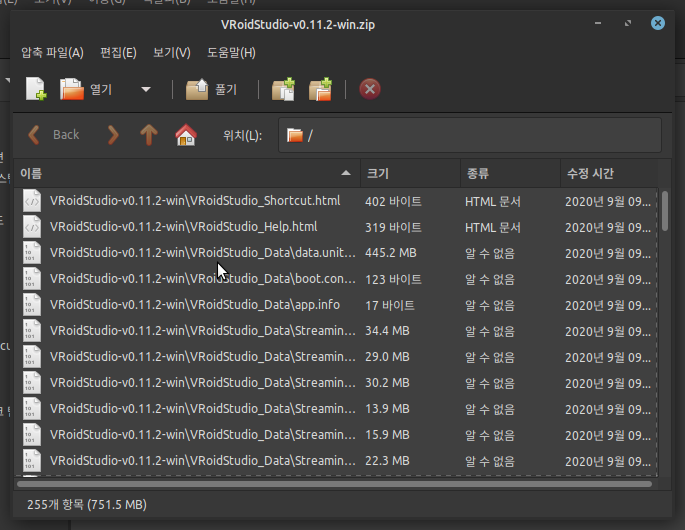Viewport: 685px width, 530px height.
Task: Click the new archive icon
Action: click(36, 89)
